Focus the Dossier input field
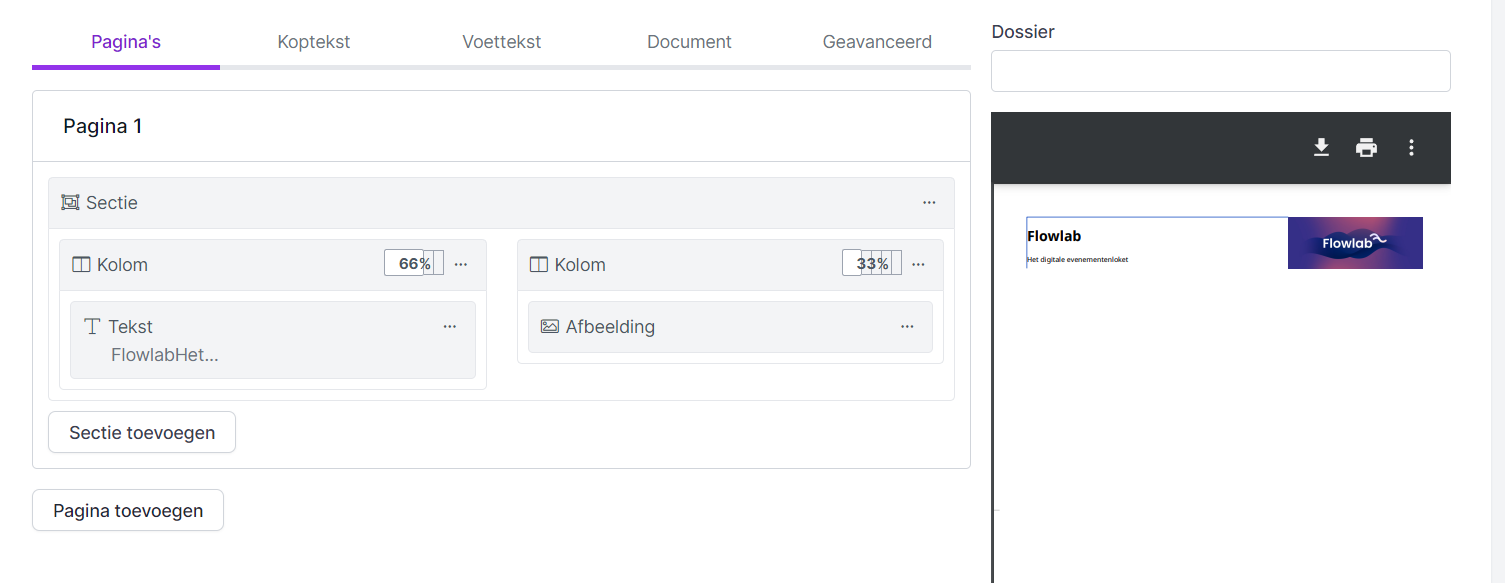Screen dimensions: 1505x583 pos(1220,71)
